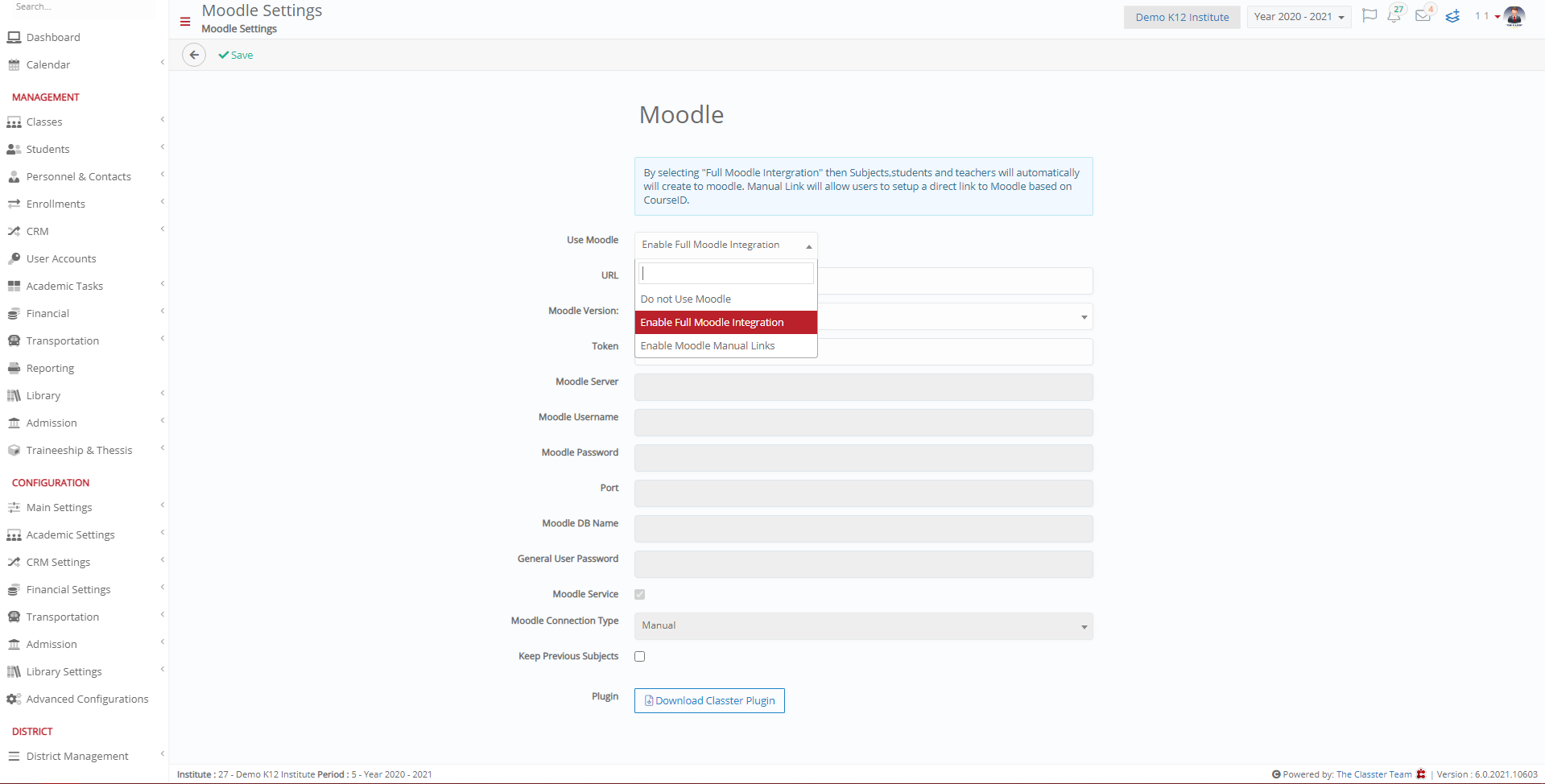Image resolution: width=1545 pixels, height=784 pixels.
Task: Open Transportation under Configuration
Action: (x=63, y=617)
